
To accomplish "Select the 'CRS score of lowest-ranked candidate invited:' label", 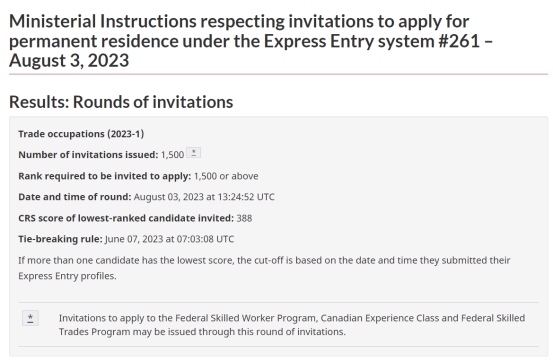I will click(126, 218).
